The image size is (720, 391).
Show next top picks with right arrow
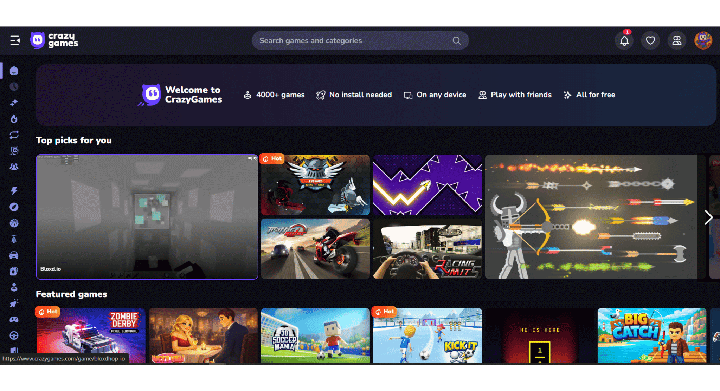click(x=709, y=218)
